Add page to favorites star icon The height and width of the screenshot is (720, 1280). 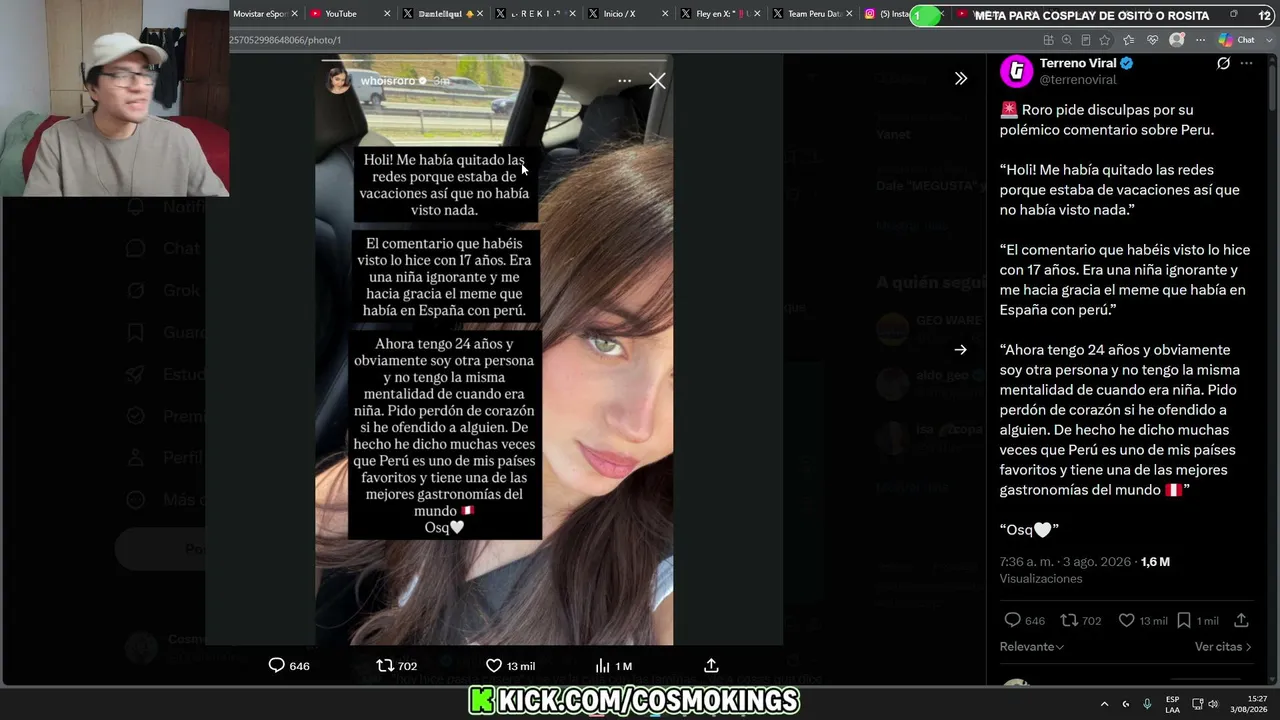click(1105, 40)
